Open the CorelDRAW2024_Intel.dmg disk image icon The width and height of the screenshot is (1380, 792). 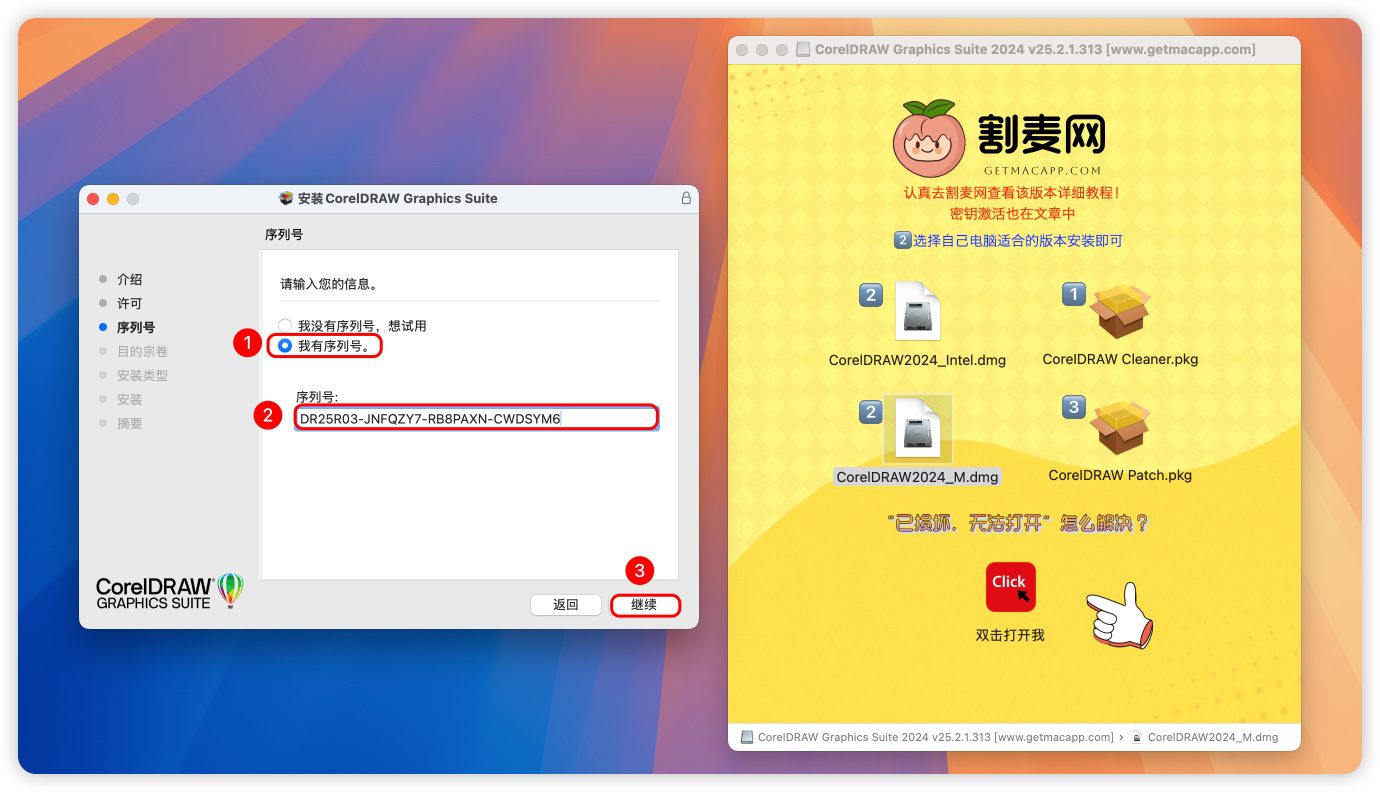tap(917, 312)
